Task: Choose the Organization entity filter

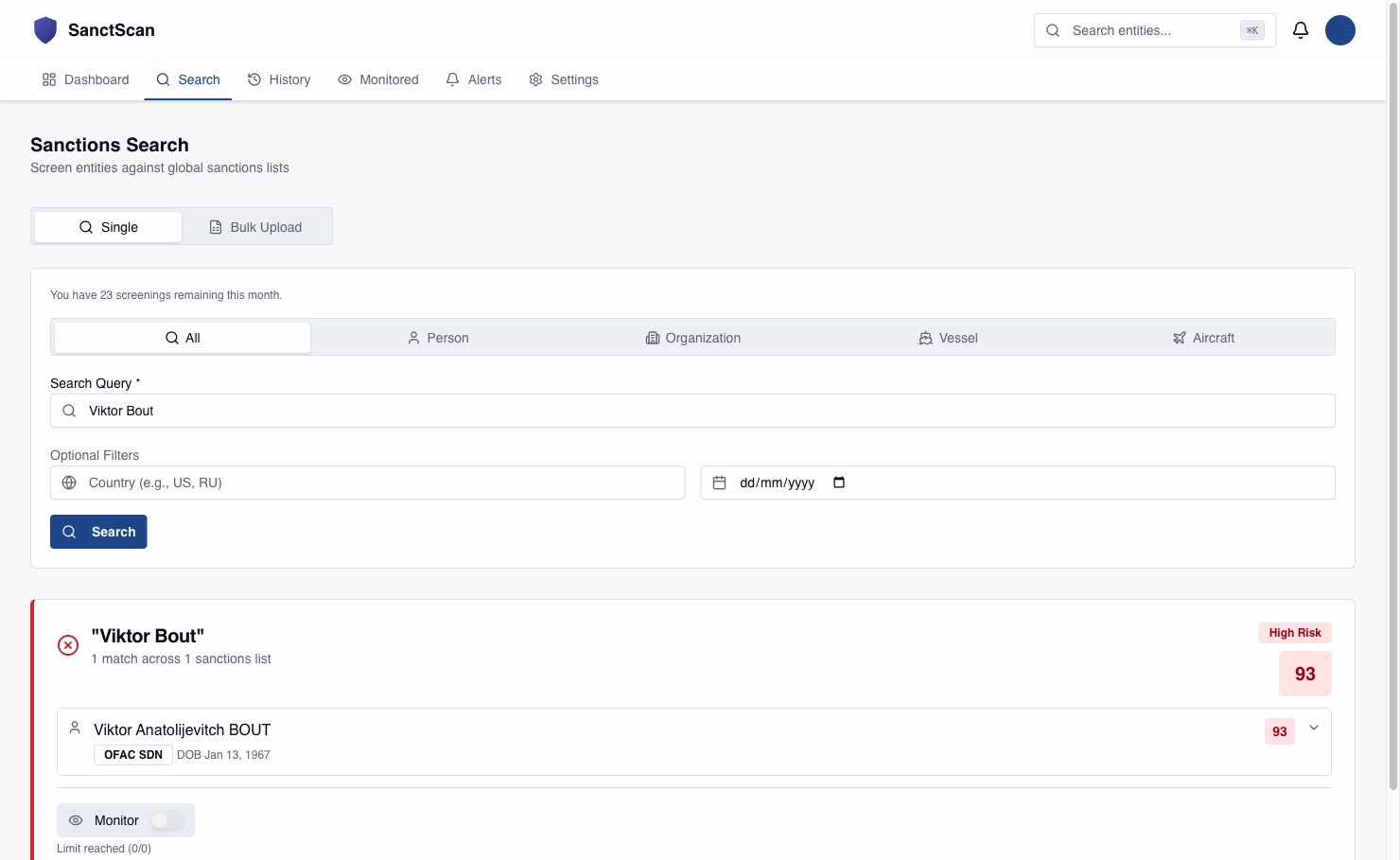Action: tap(692, 338)
